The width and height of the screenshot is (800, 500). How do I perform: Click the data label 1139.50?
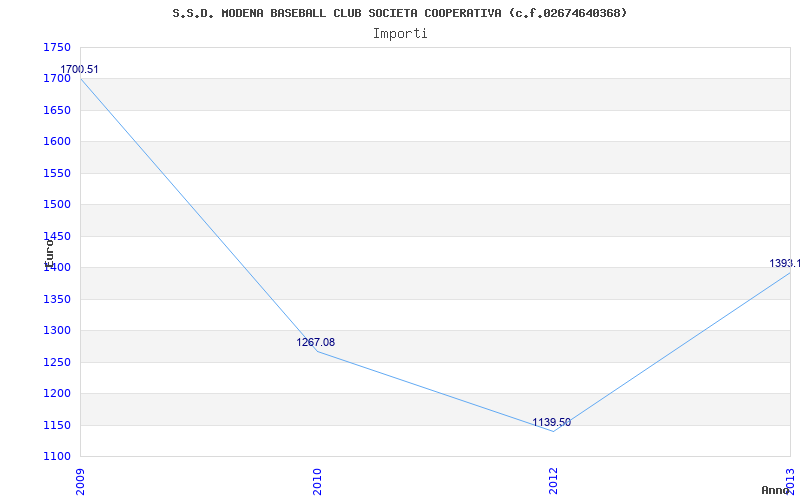tap(552, 422)
